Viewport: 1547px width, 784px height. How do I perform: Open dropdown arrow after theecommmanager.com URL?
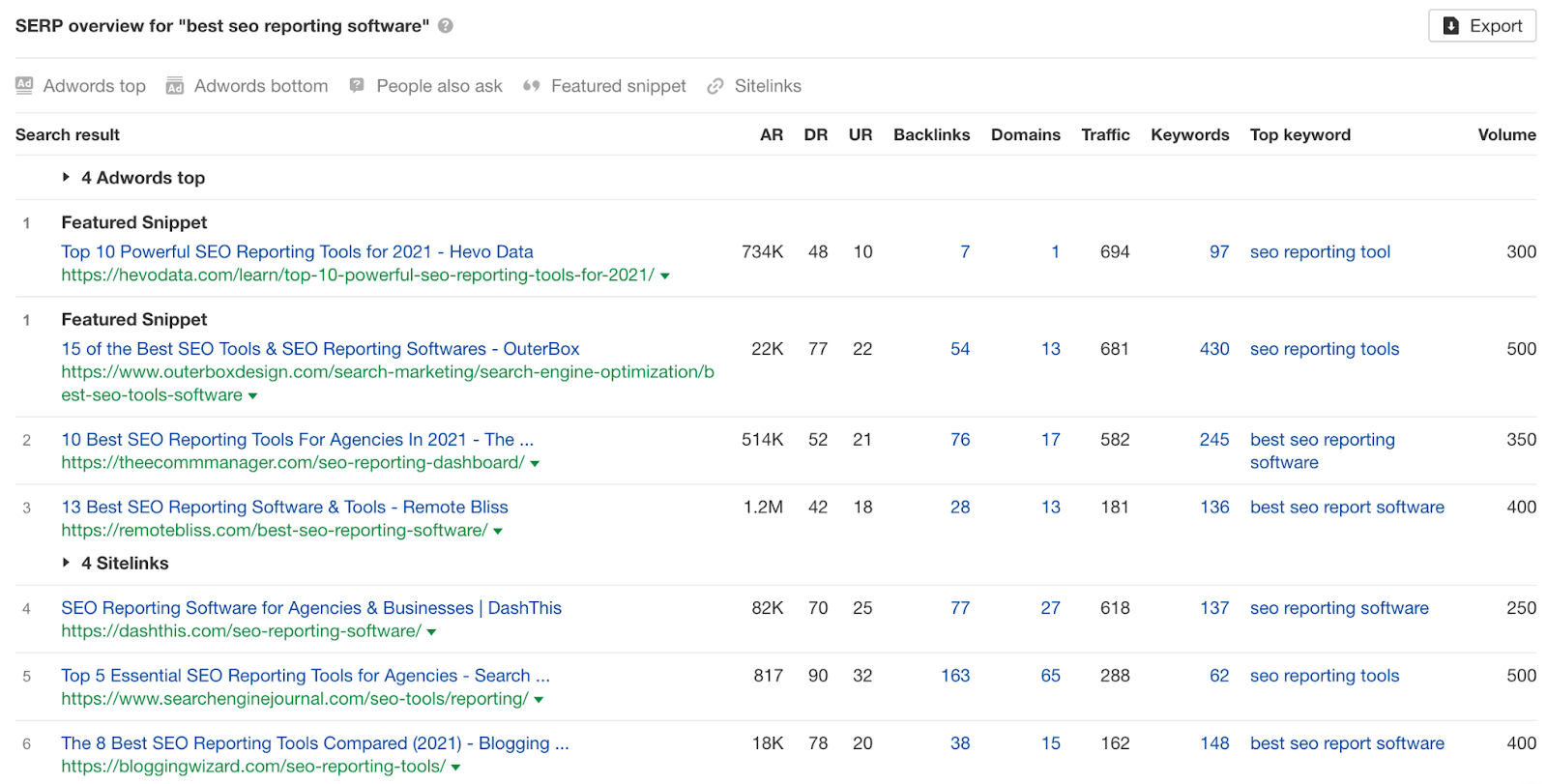click(x=535, y=464)
